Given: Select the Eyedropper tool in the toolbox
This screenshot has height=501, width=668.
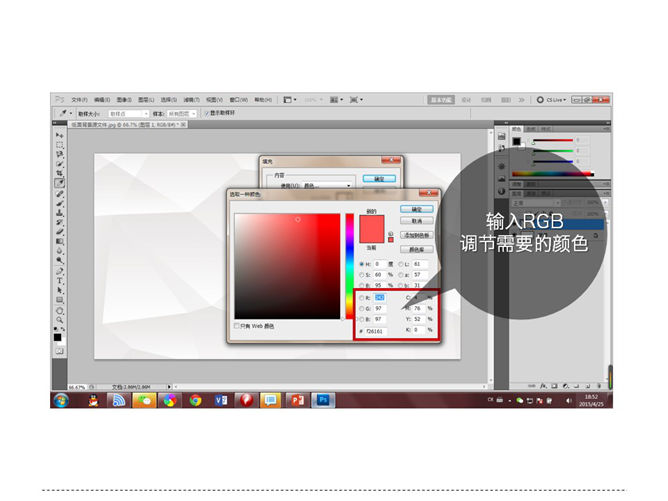Looking at the screenshot, I should 59,183.
